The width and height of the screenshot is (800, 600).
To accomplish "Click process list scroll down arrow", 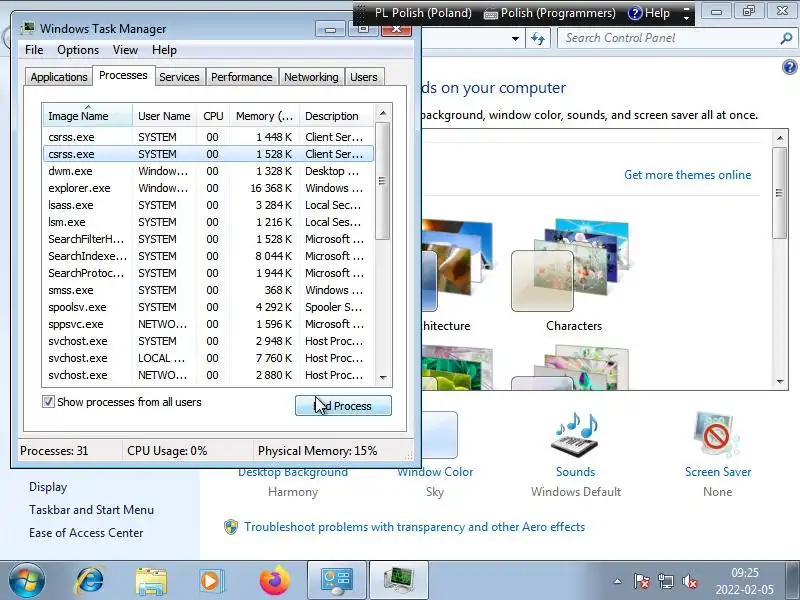I will (383, 378).
